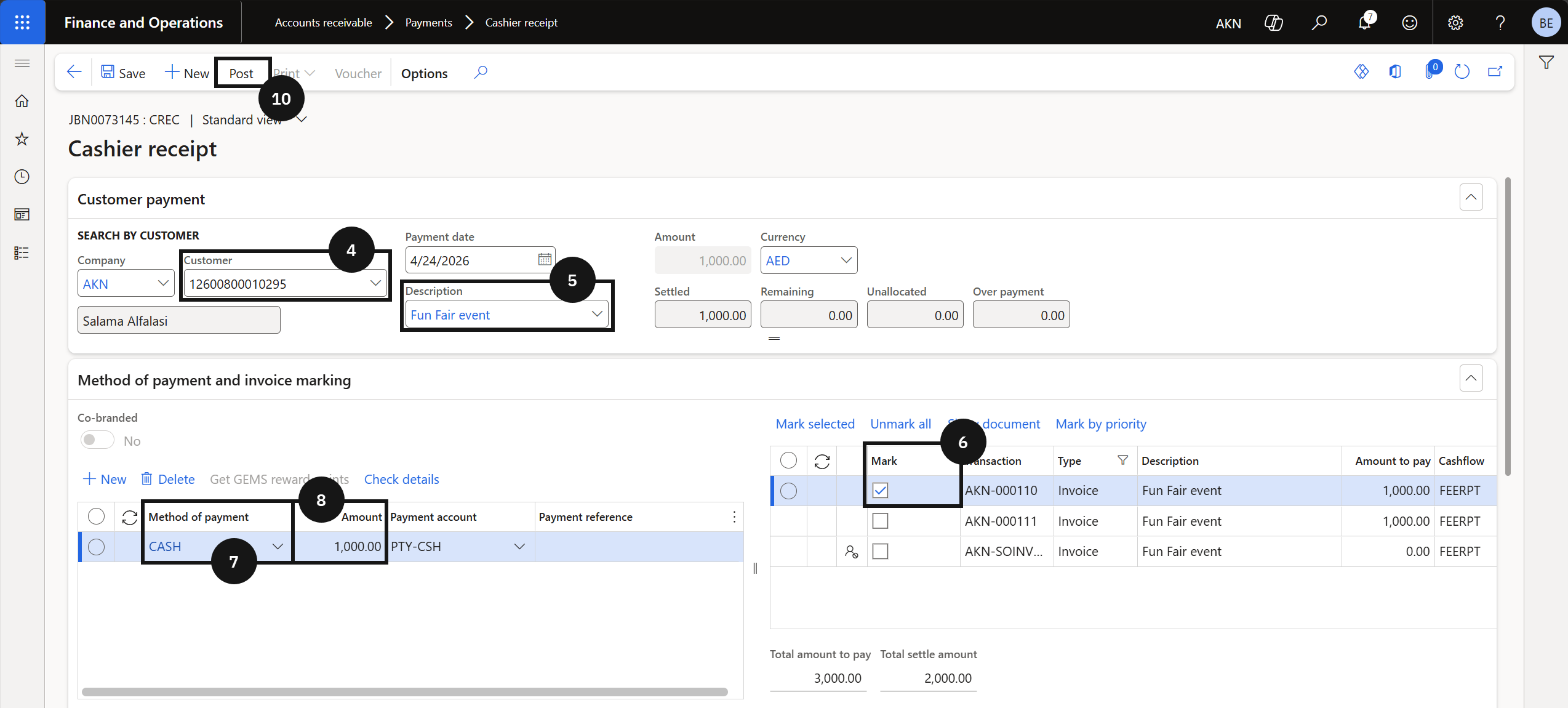
Task: Click the action pane search magnifier
Action: point(481,73)
